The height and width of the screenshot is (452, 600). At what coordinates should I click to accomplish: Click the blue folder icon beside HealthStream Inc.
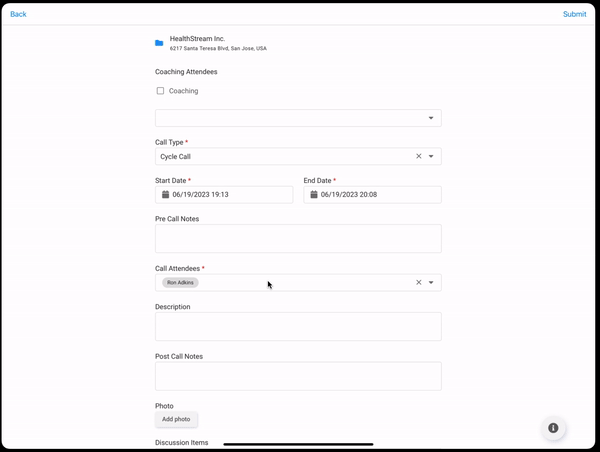click(159, 43)
